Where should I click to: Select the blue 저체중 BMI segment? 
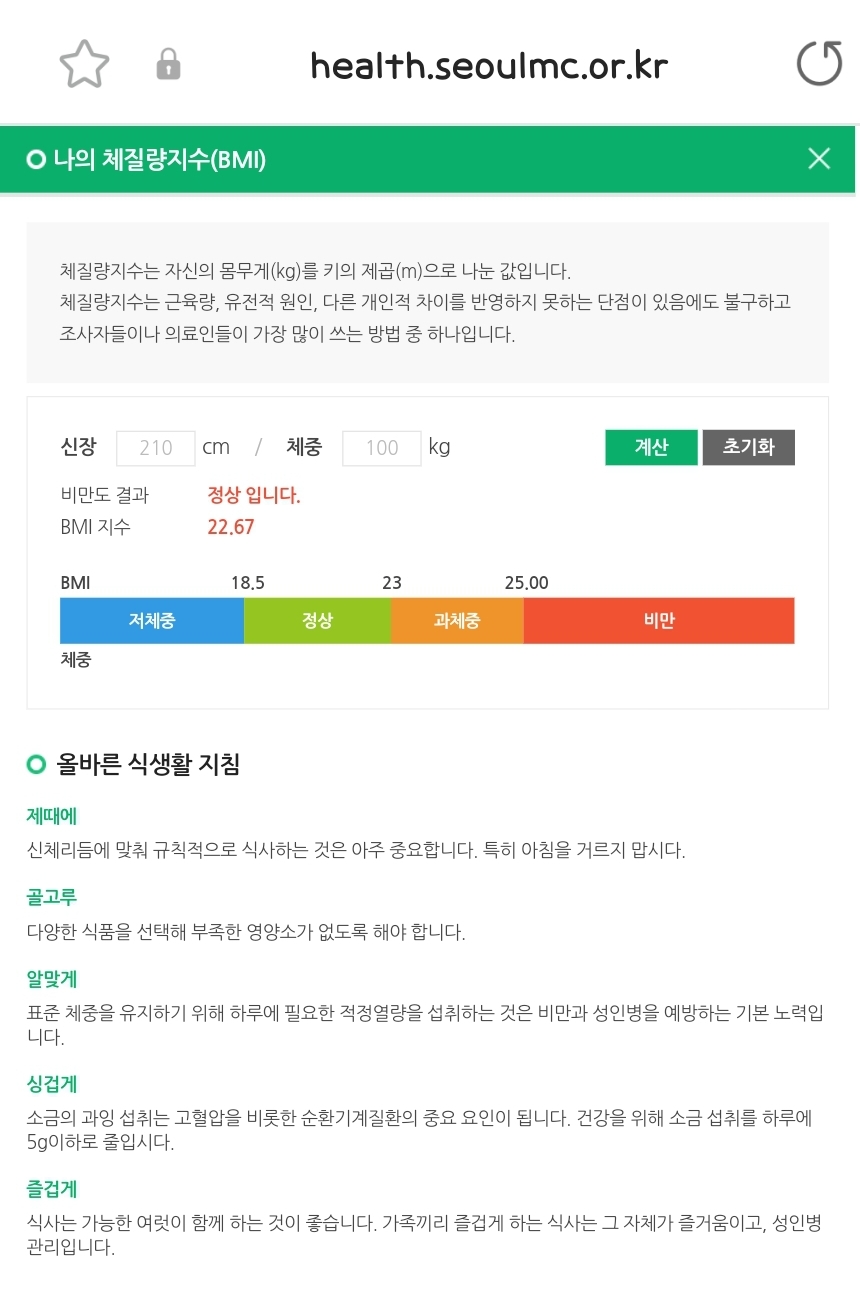pos(152,621)
